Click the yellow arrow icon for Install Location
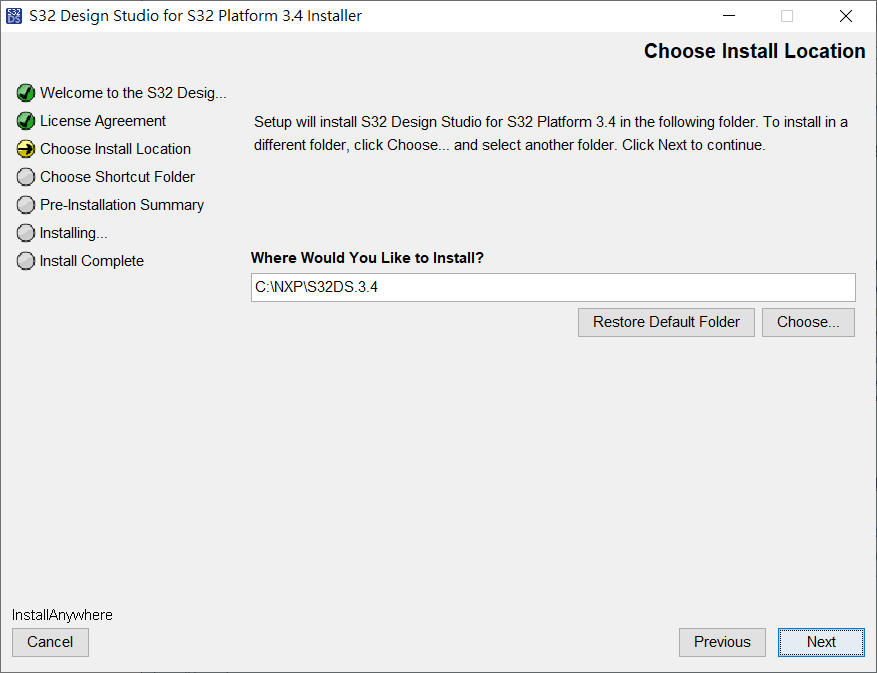Viewport: 877px width, 673px height. pos(26,149)
